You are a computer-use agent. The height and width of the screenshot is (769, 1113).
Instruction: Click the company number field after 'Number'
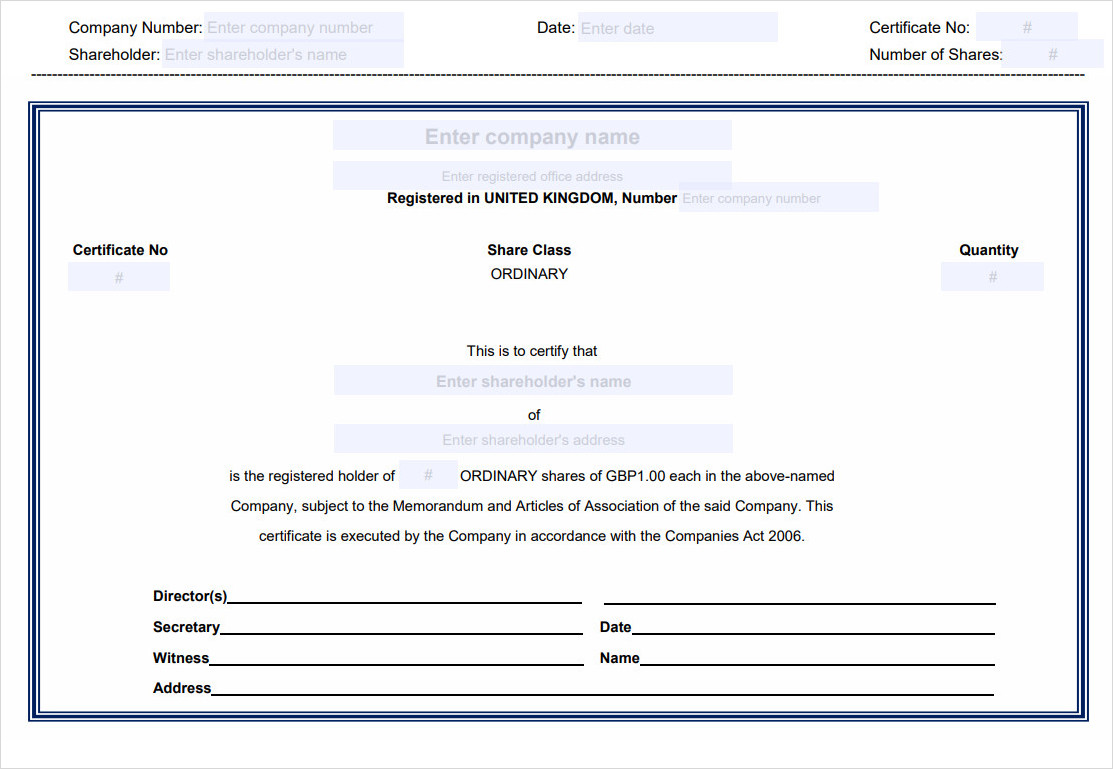pos(779,197)
